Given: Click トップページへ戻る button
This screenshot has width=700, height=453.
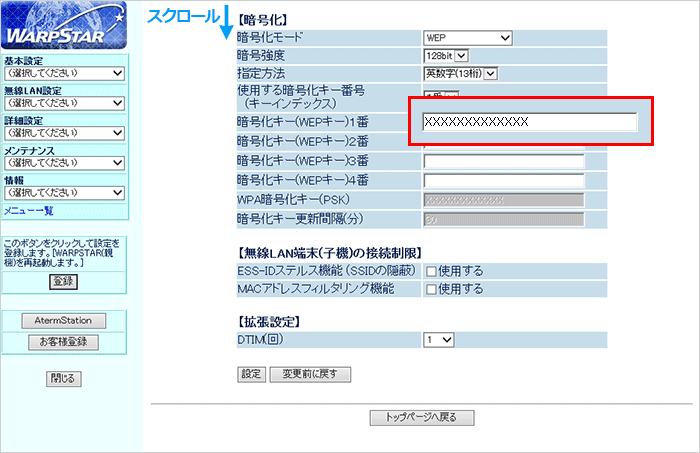Looking at the screenshot, I should click(x=421, y=417).
